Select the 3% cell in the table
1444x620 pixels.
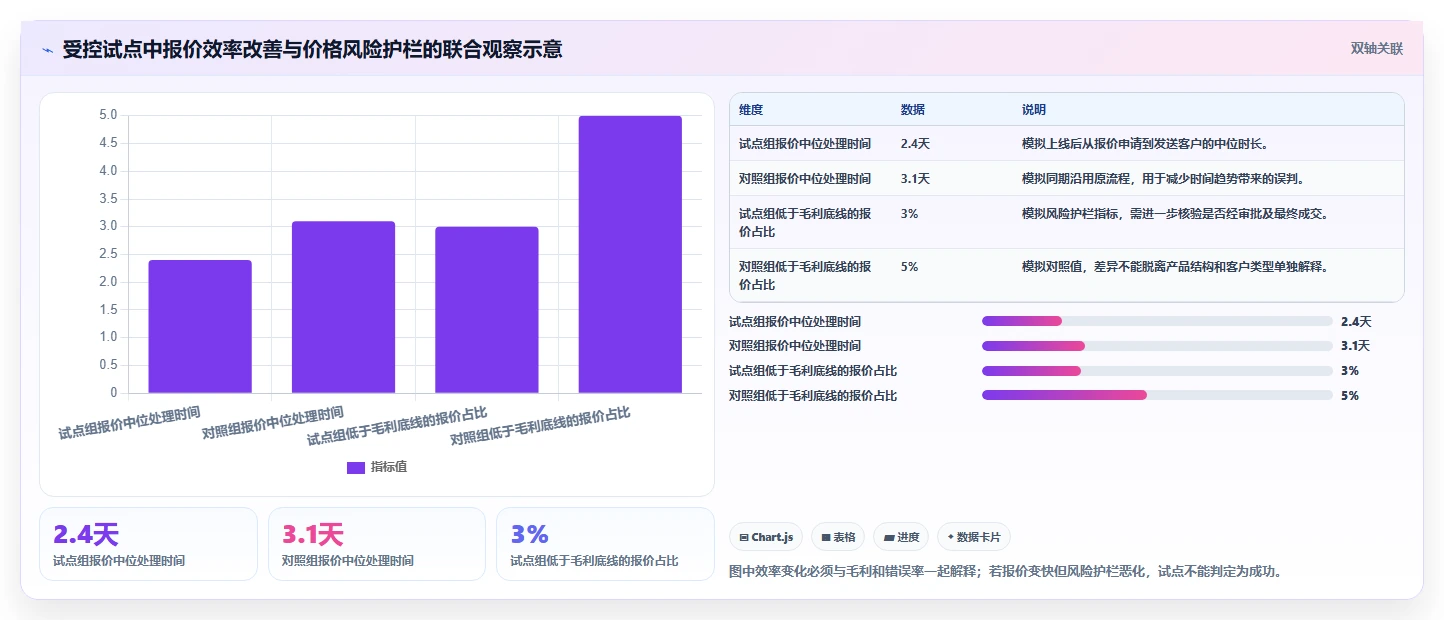coord(909,214)
